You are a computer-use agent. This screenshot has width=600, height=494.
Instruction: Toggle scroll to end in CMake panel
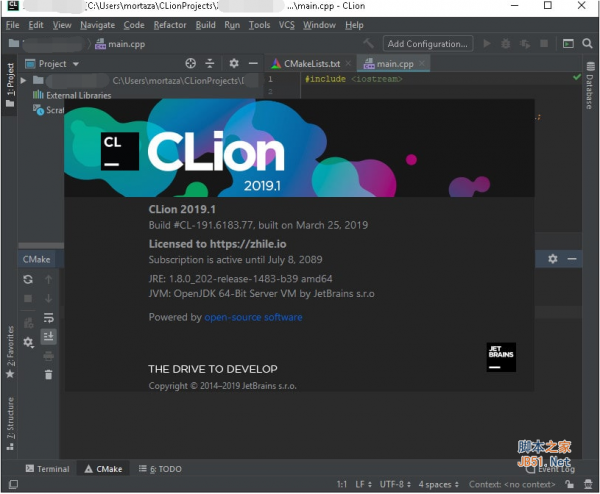(49, 337)
